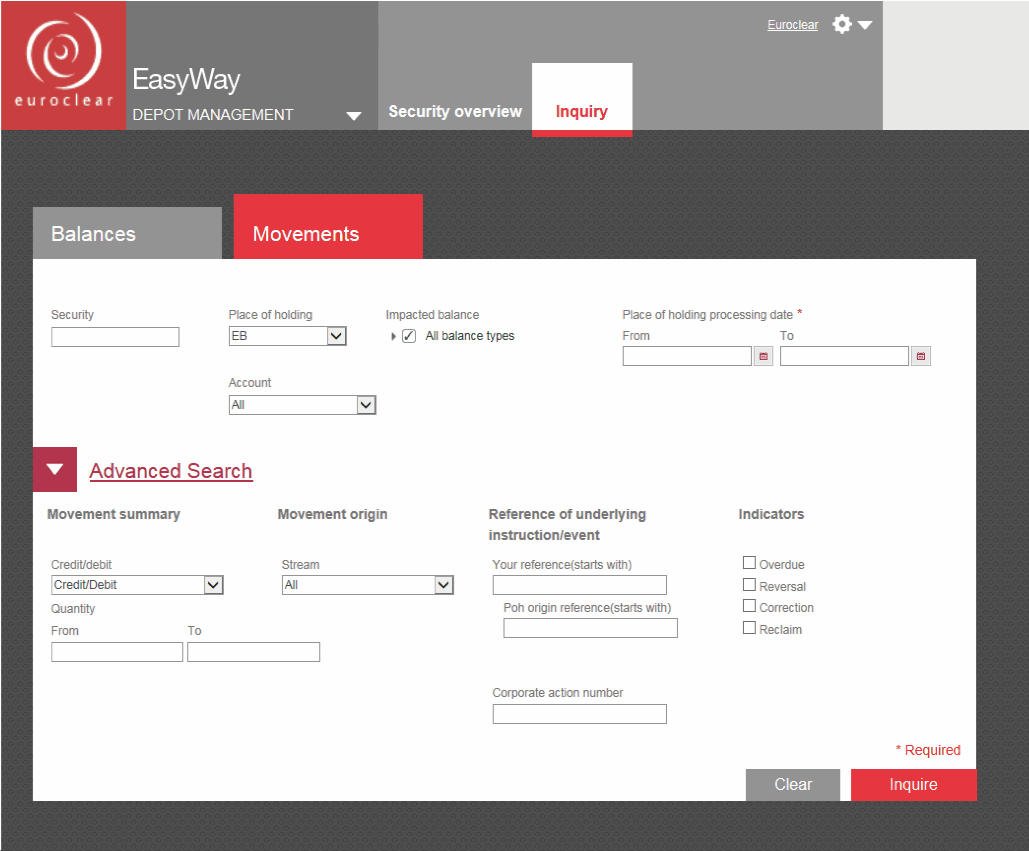Open the Account dropdown

(x=302, y=405)
